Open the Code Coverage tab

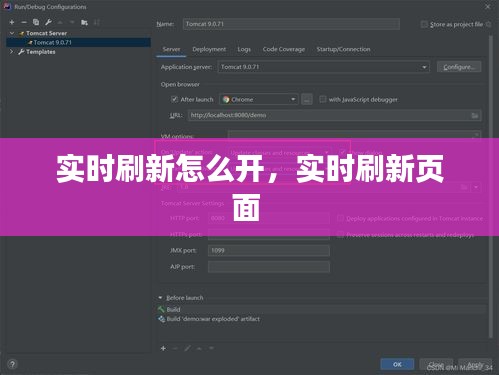pyautogui.click(x=284, y=49)
